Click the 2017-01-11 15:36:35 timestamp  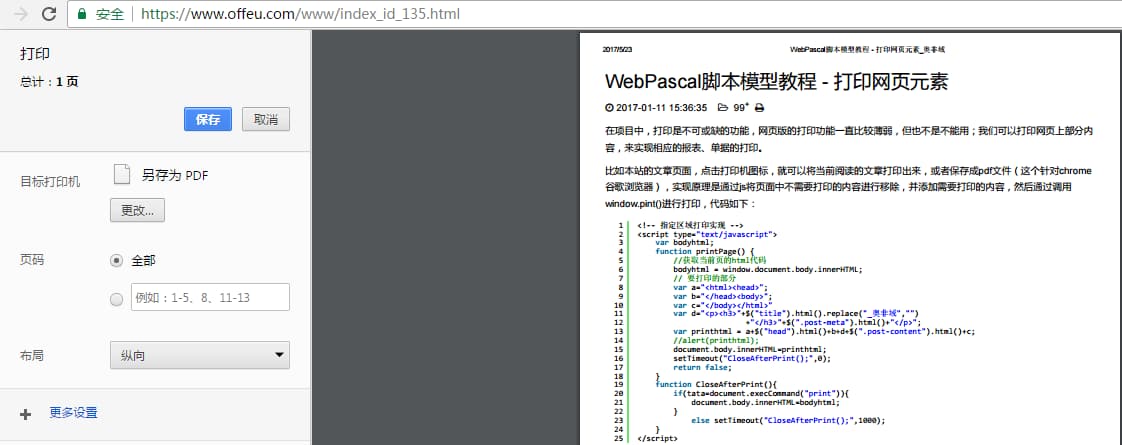661,108
